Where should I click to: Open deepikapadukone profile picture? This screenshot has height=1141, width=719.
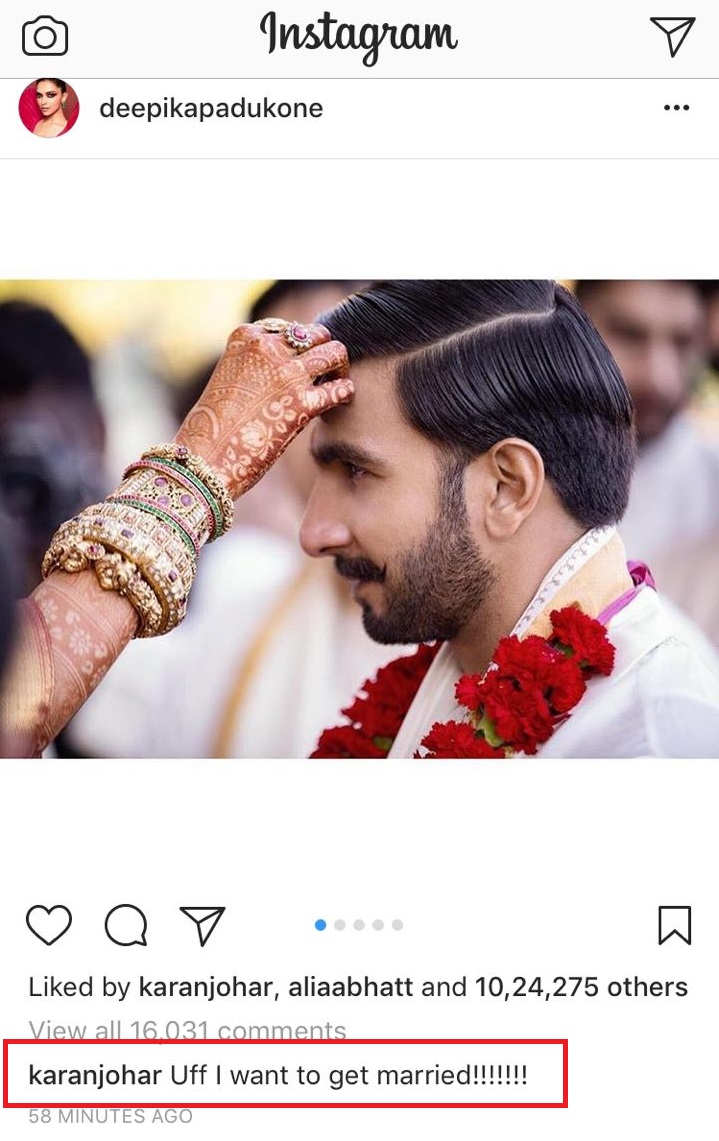point(49,108)
